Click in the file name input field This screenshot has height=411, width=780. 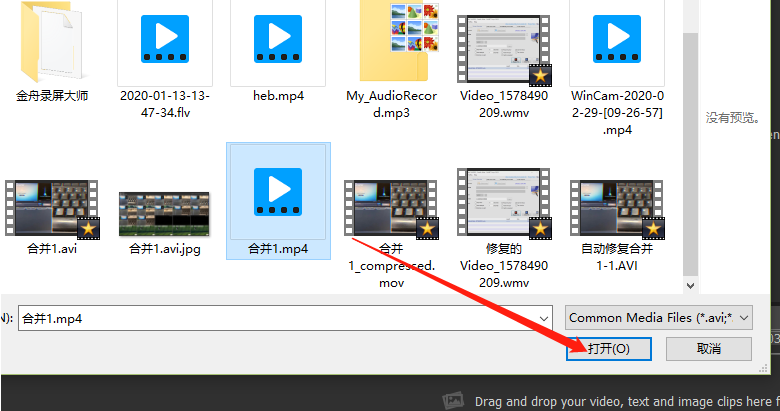(x=285, y=318)
